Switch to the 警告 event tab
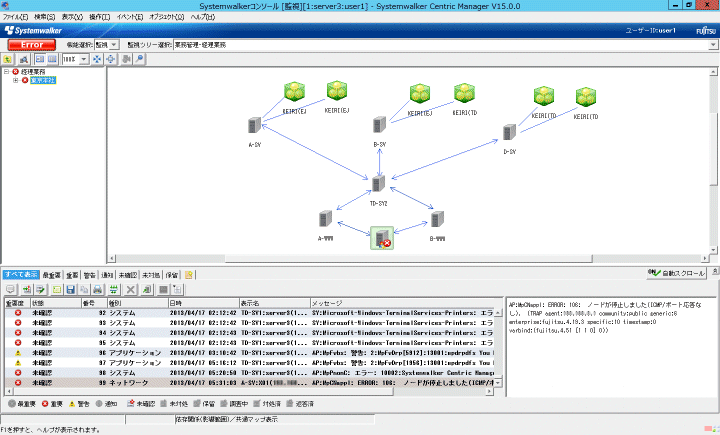Image resolution: width=720 pixels, height=435 pixels. click(90, 275)
